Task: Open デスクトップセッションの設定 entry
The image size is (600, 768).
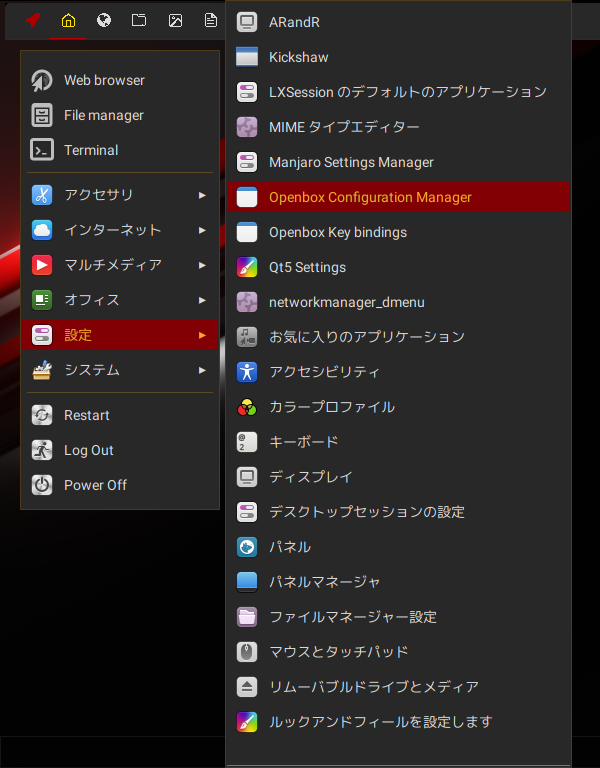Action: pos(398,512)
